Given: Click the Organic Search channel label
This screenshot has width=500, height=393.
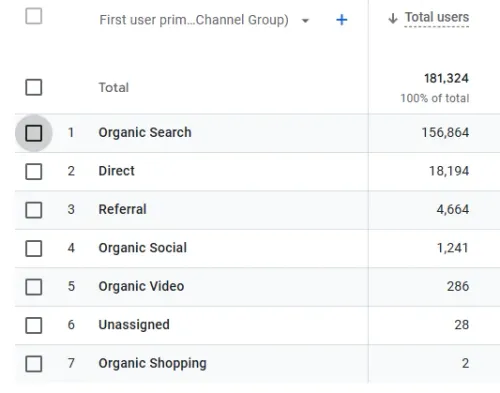Looking at the screenshot, I should tap(145, 133).
